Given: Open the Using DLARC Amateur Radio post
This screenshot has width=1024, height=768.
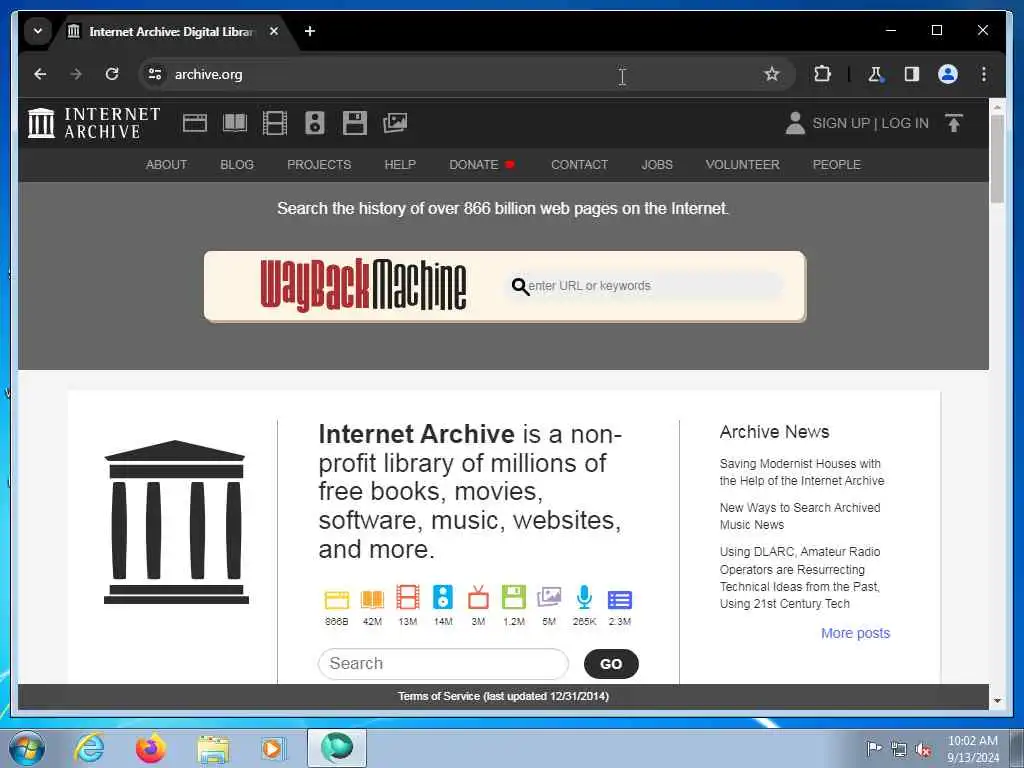Looking at the screenshot, I should 800,578.
